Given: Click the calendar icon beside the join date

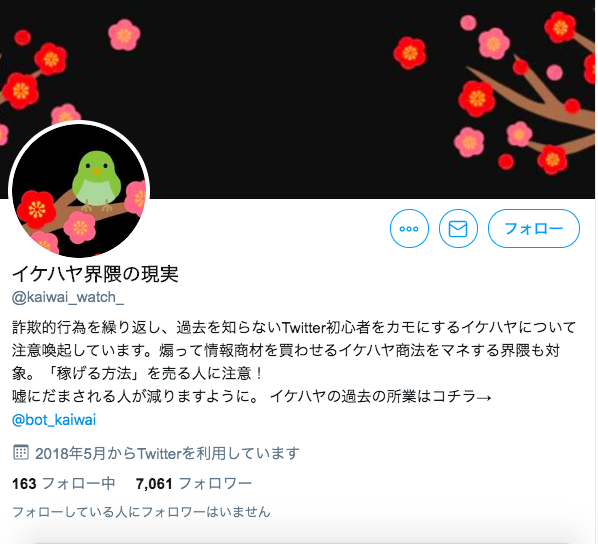Looking at the screenshot, I should (21, 452).
